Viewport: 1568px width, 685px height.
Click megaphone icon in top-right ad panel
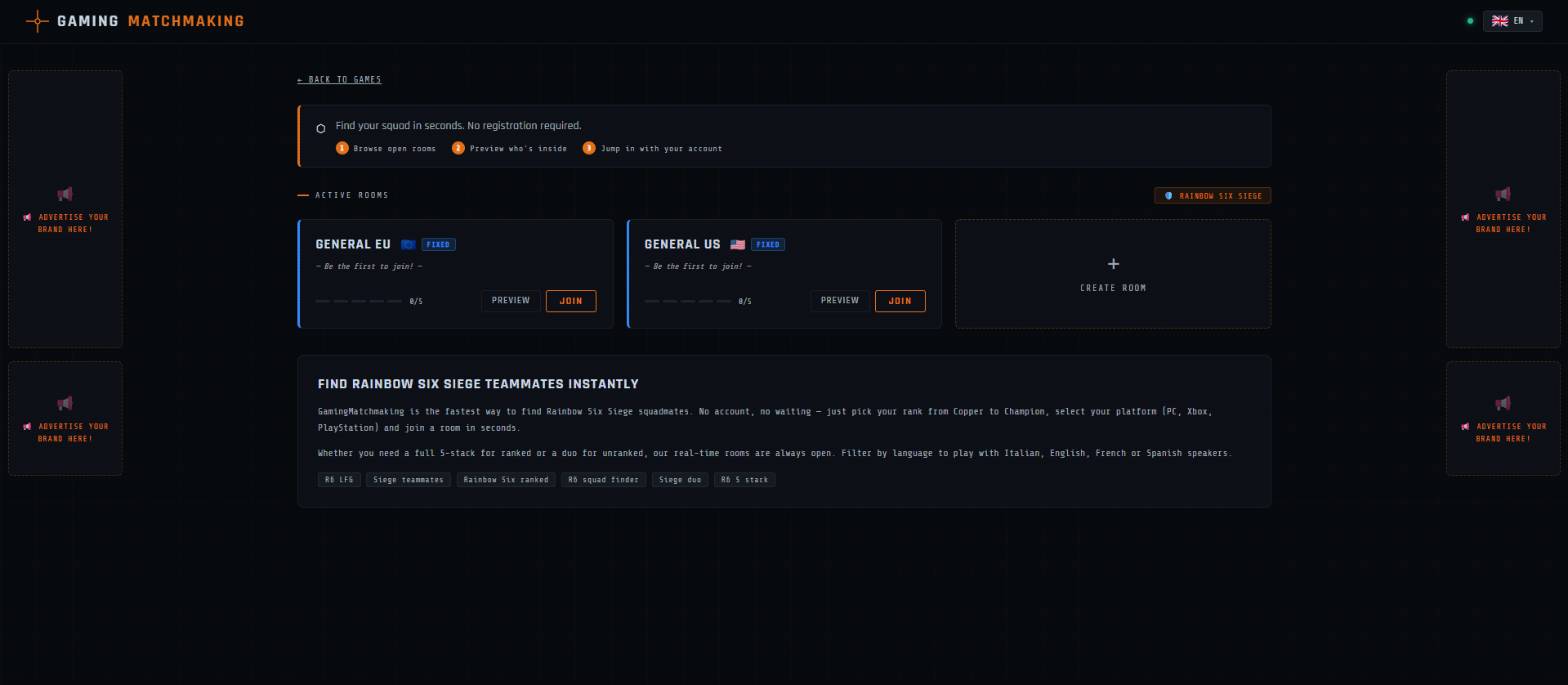(1503, 194)
